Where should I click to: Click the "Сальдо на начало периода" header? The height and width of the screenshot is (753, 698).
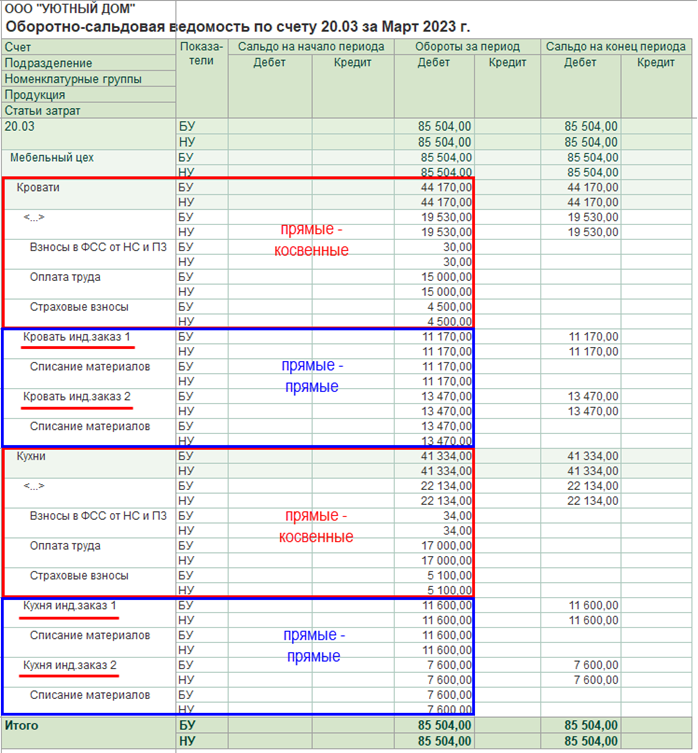point(311,47)
